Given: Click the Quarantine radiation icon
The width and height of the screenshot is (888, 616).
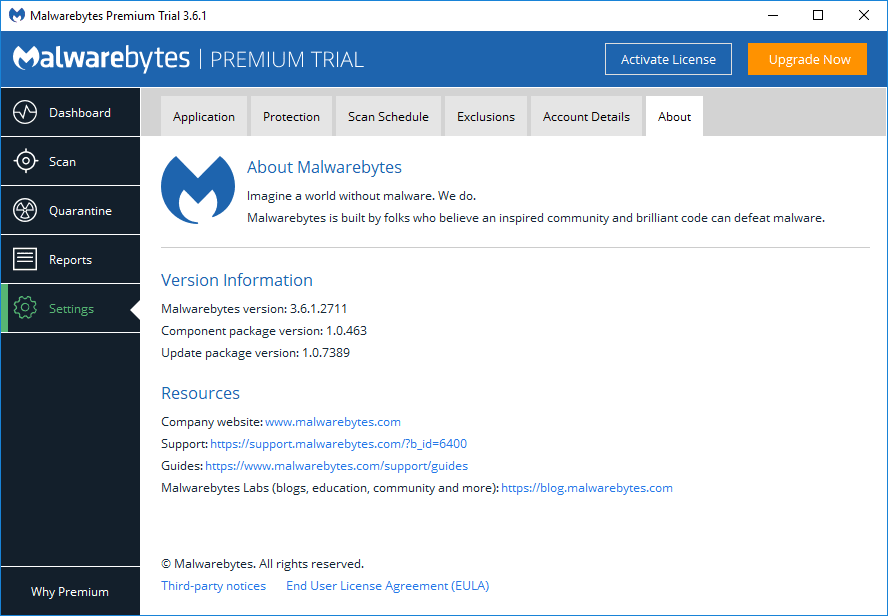Looking at the screenshot, I should pos(25,210).
